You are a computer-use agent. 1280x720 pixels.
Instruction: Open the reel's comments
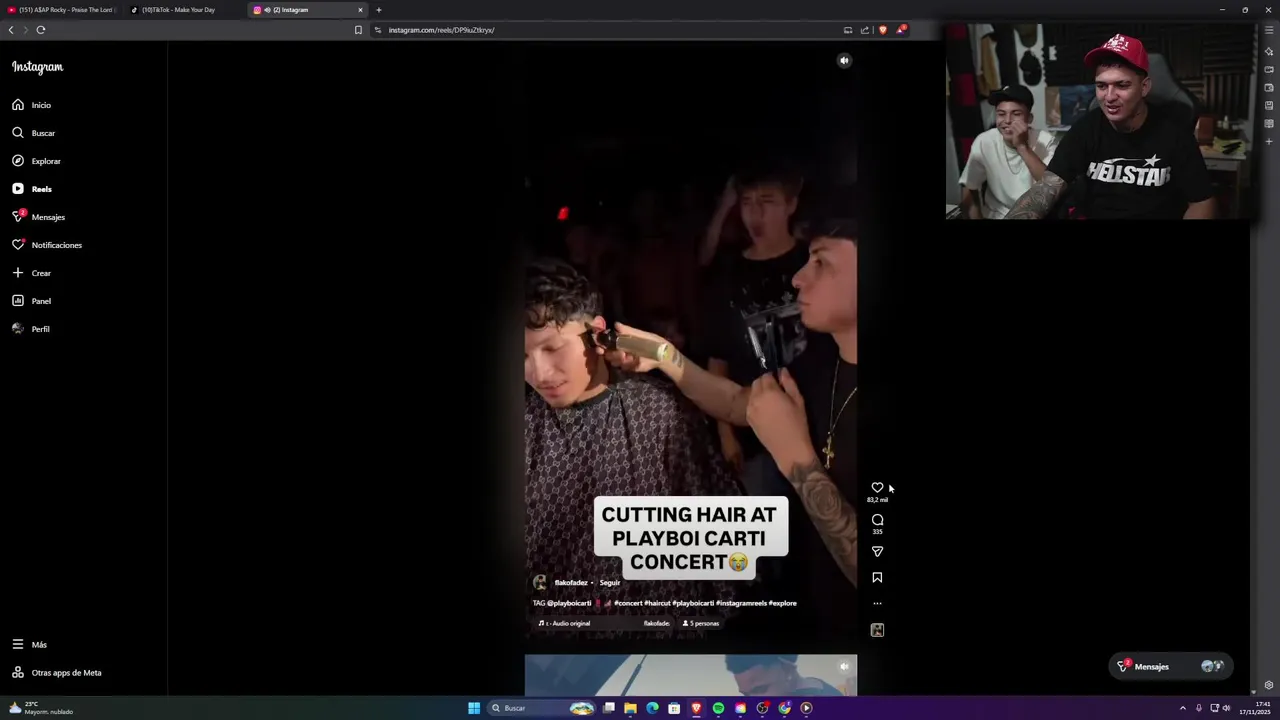point(877,520)
